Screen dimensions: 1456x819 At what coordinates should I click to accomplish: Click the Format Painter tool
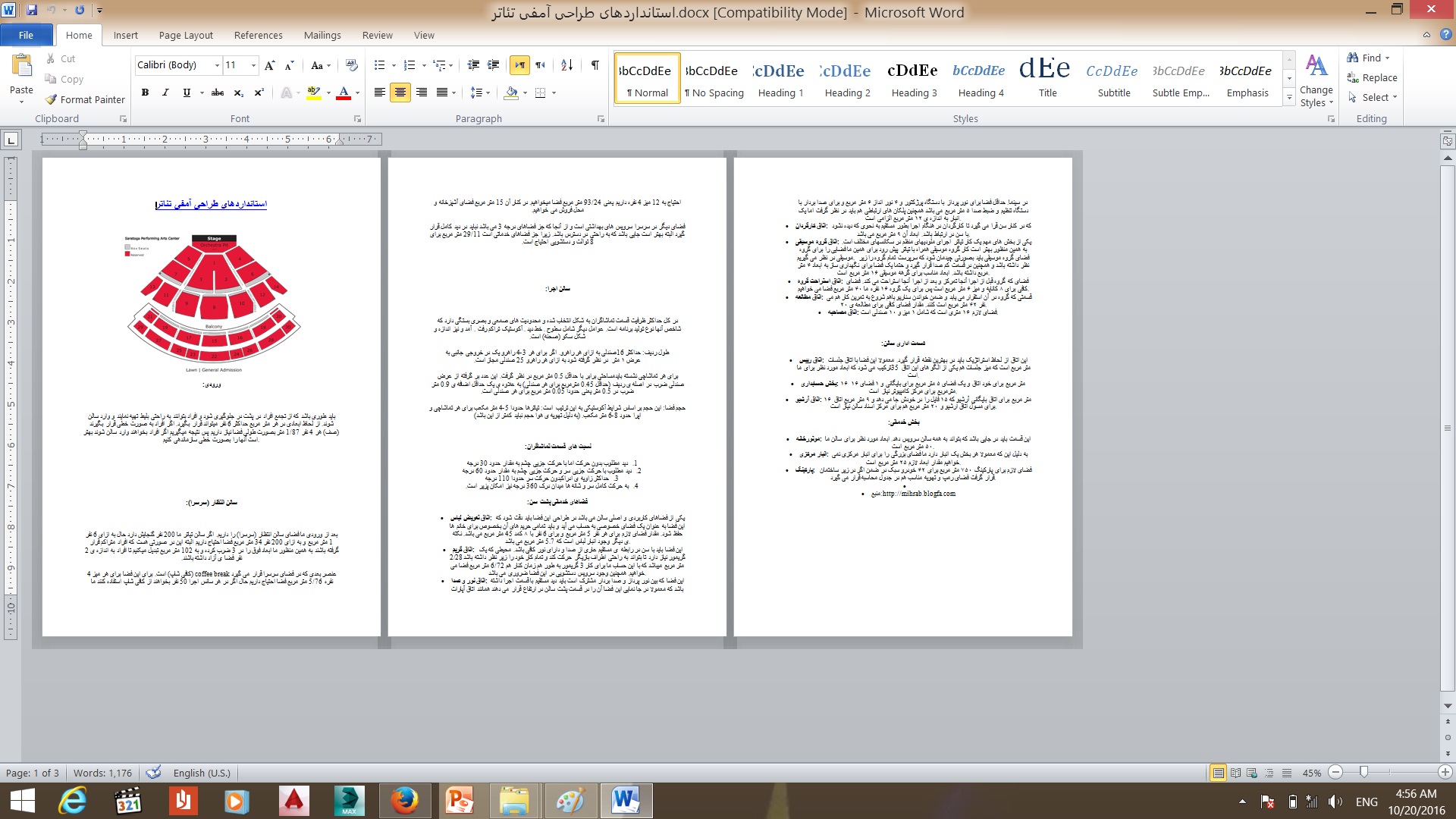point(84,99)
